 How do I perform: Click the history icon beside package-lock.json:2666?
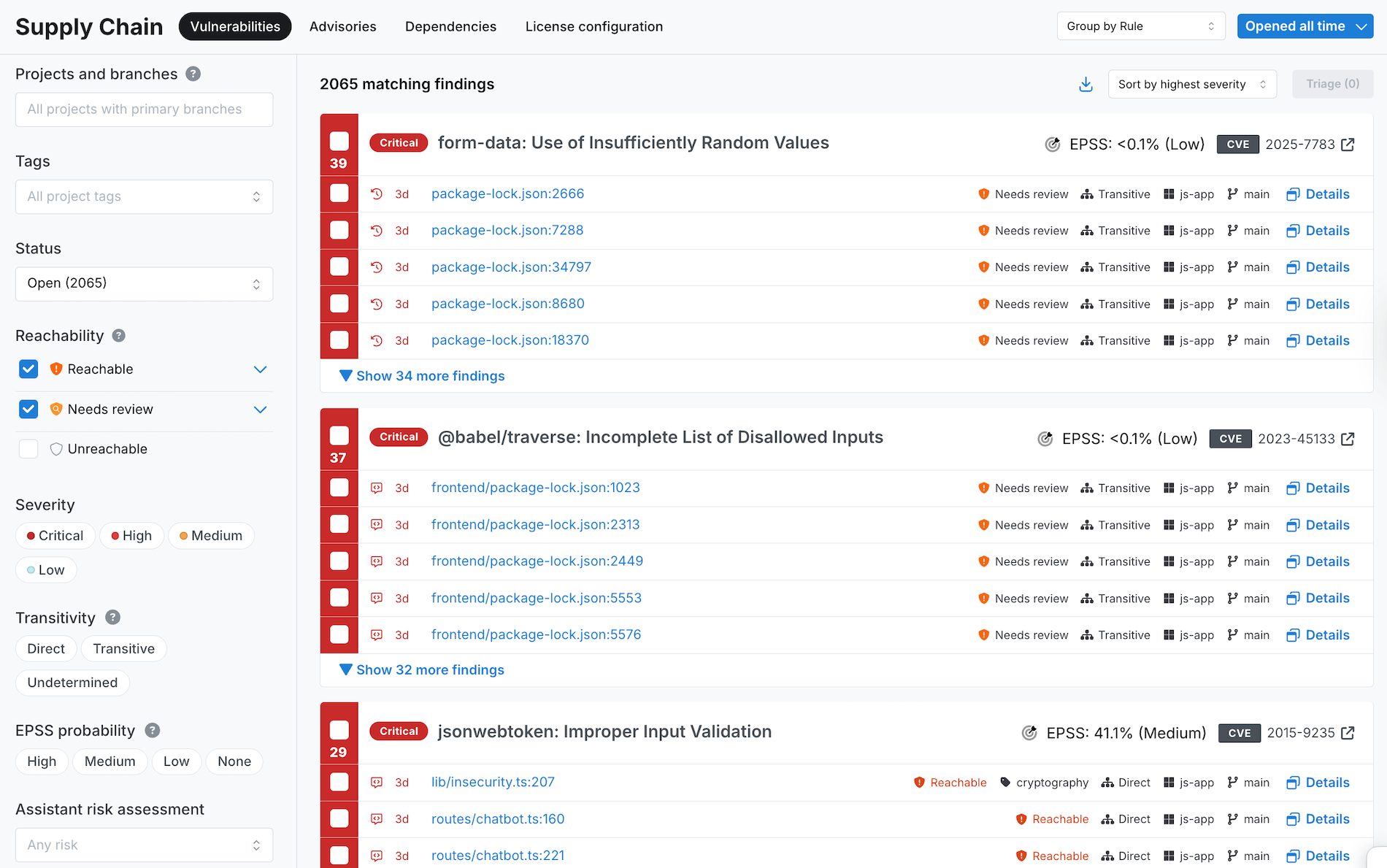[376, 193]
